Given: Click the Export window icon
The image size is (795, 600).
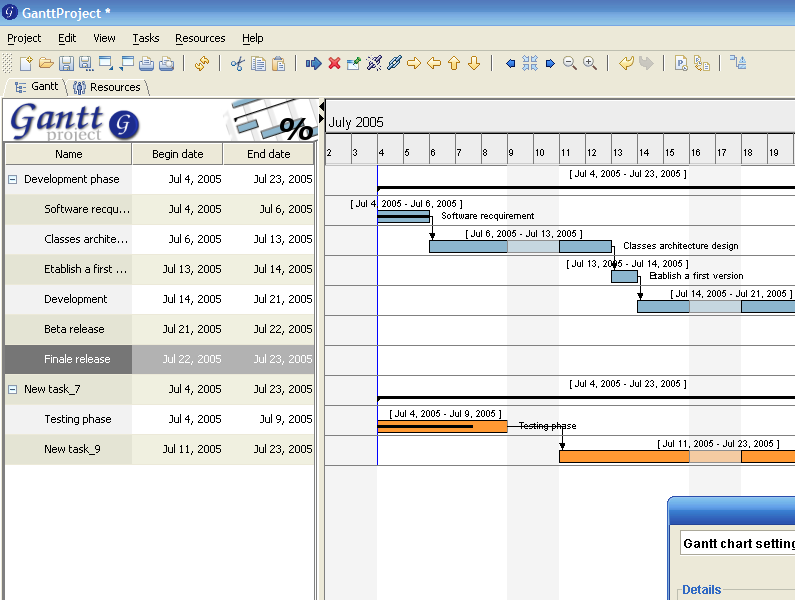Looking at the screenshot, I should pos(126,63).
